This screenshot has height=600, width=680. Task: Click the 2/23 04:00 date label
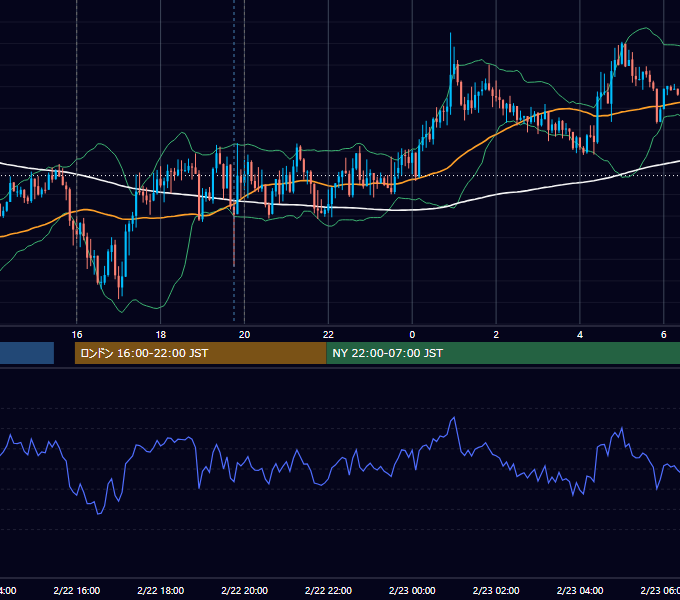coord(580,590)
